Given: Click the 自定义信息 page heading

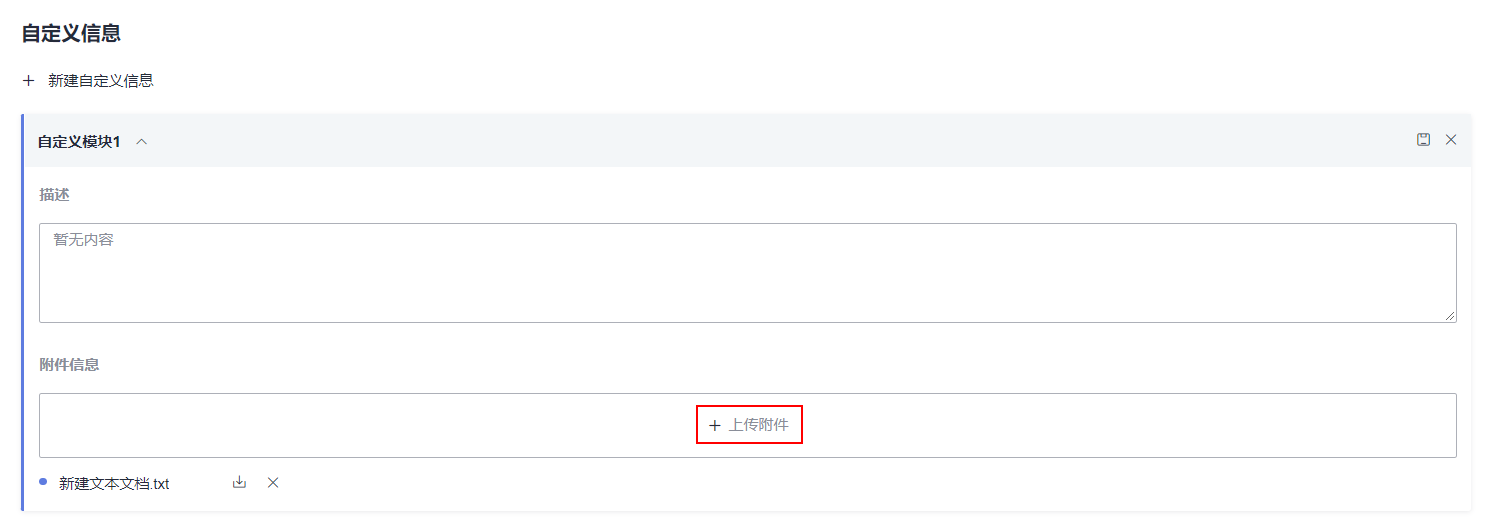Looking at the screenshot, I should 71,33.
